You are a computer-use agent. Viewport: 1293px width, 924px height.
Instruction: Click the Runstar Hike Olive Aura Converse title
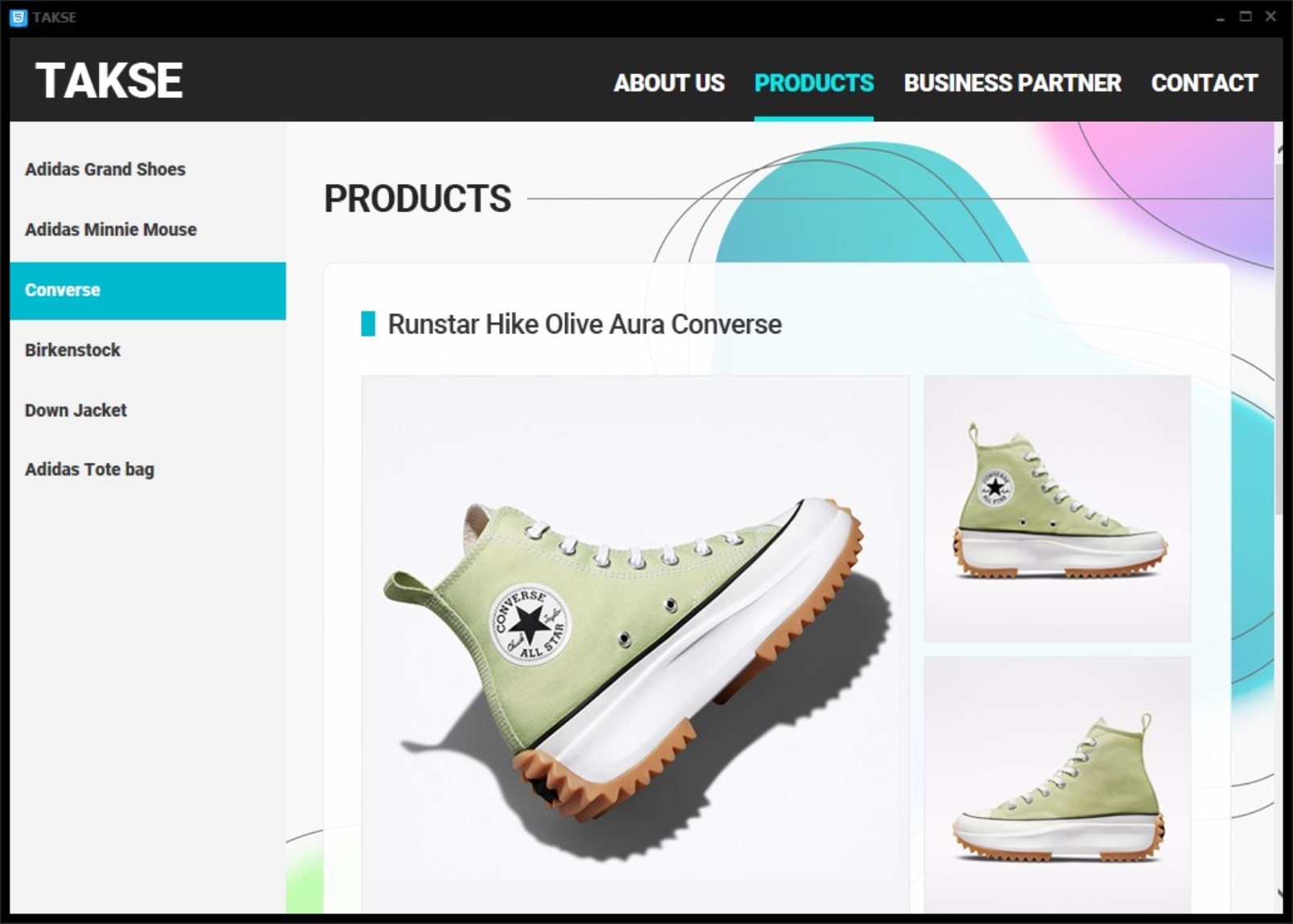tap(584, 324)
